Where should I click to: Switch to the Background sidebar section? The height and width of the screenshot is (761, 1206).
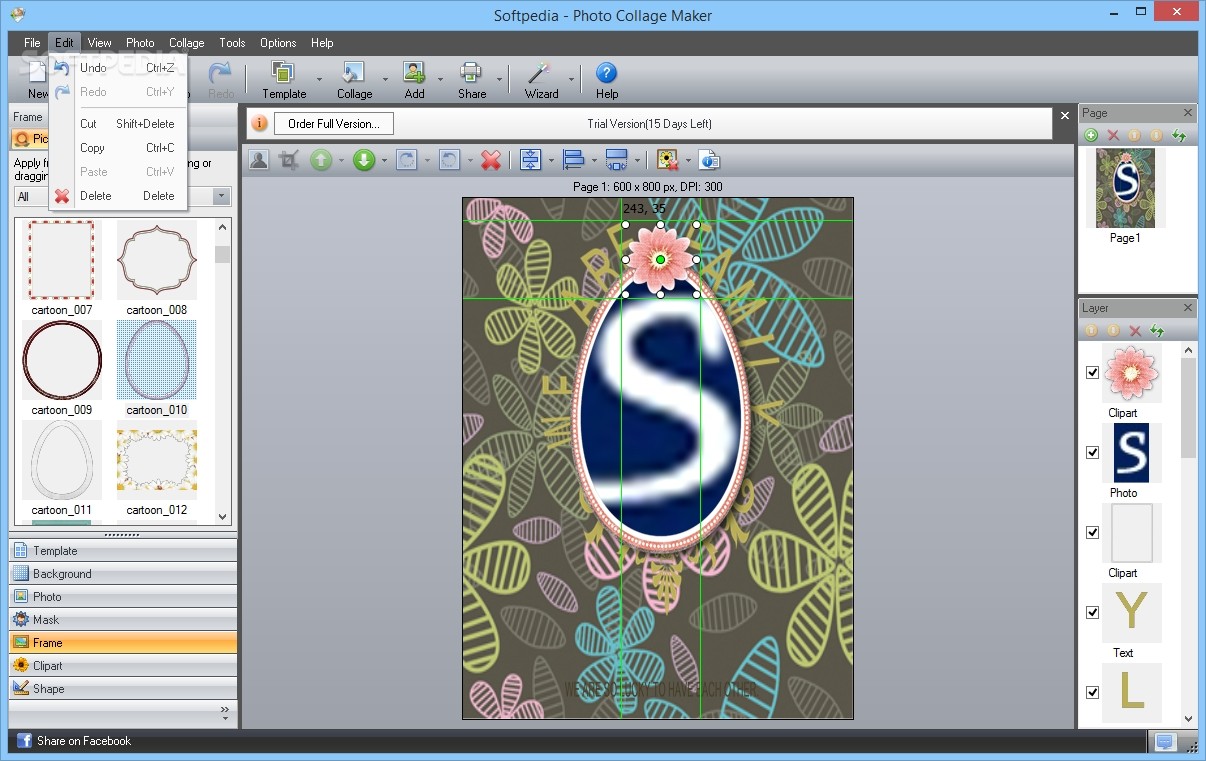(123, 574)
